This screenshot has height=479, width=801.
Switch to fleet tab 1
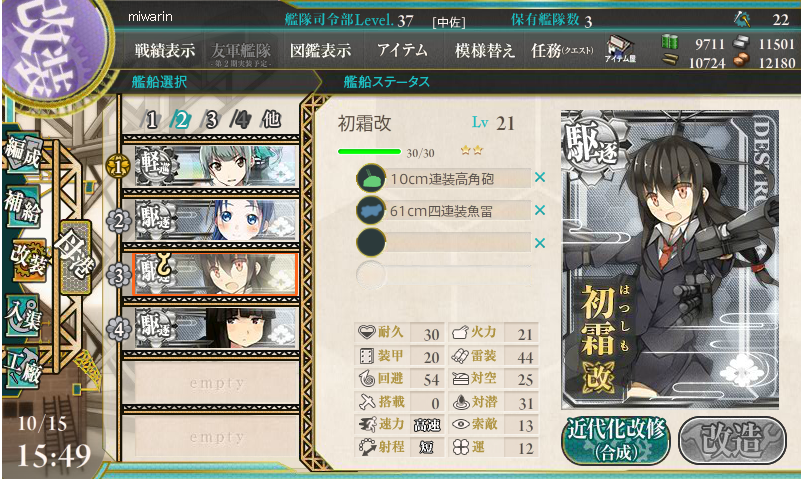click(x=152, y=121)
